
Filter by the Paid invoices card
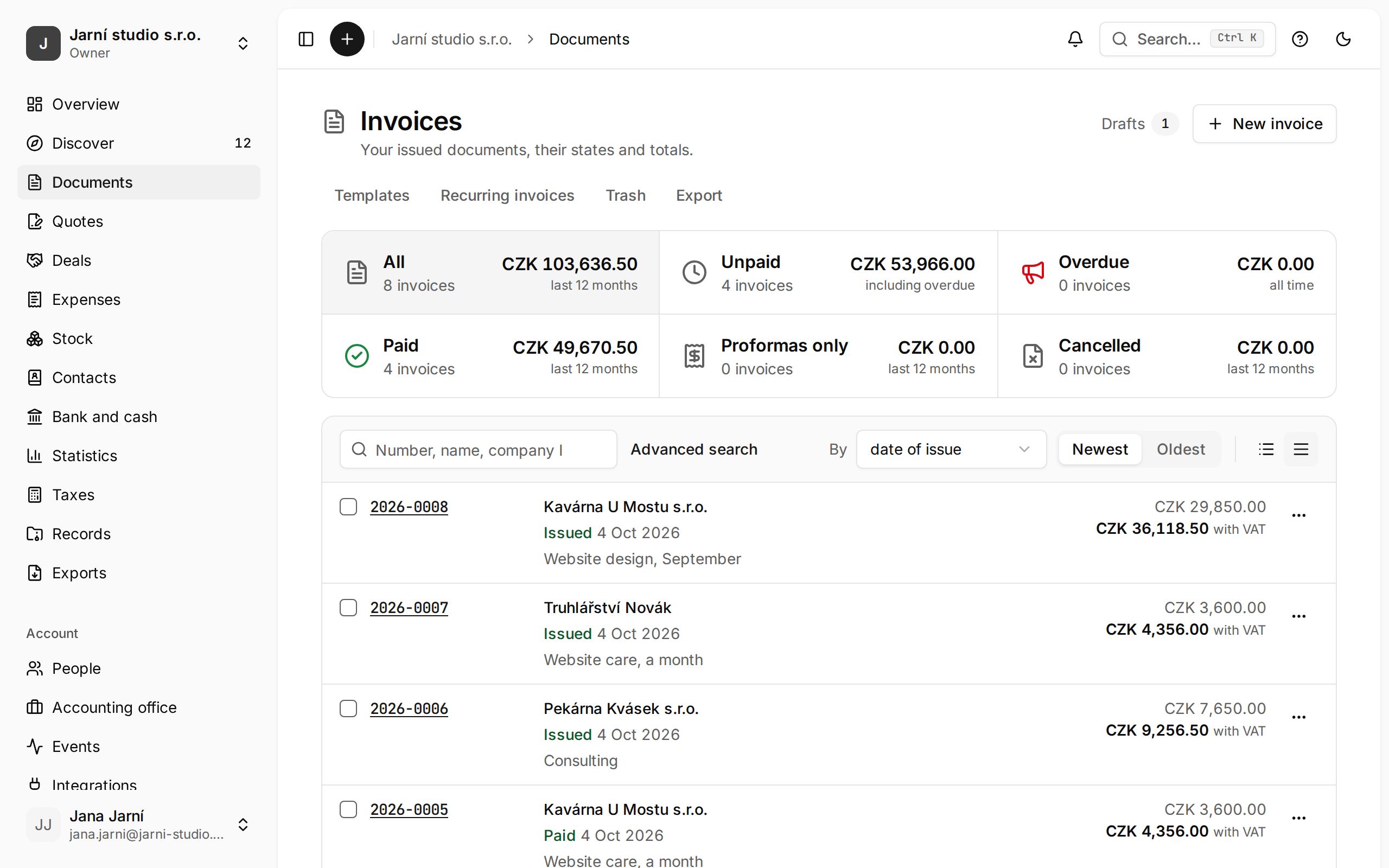490,356
